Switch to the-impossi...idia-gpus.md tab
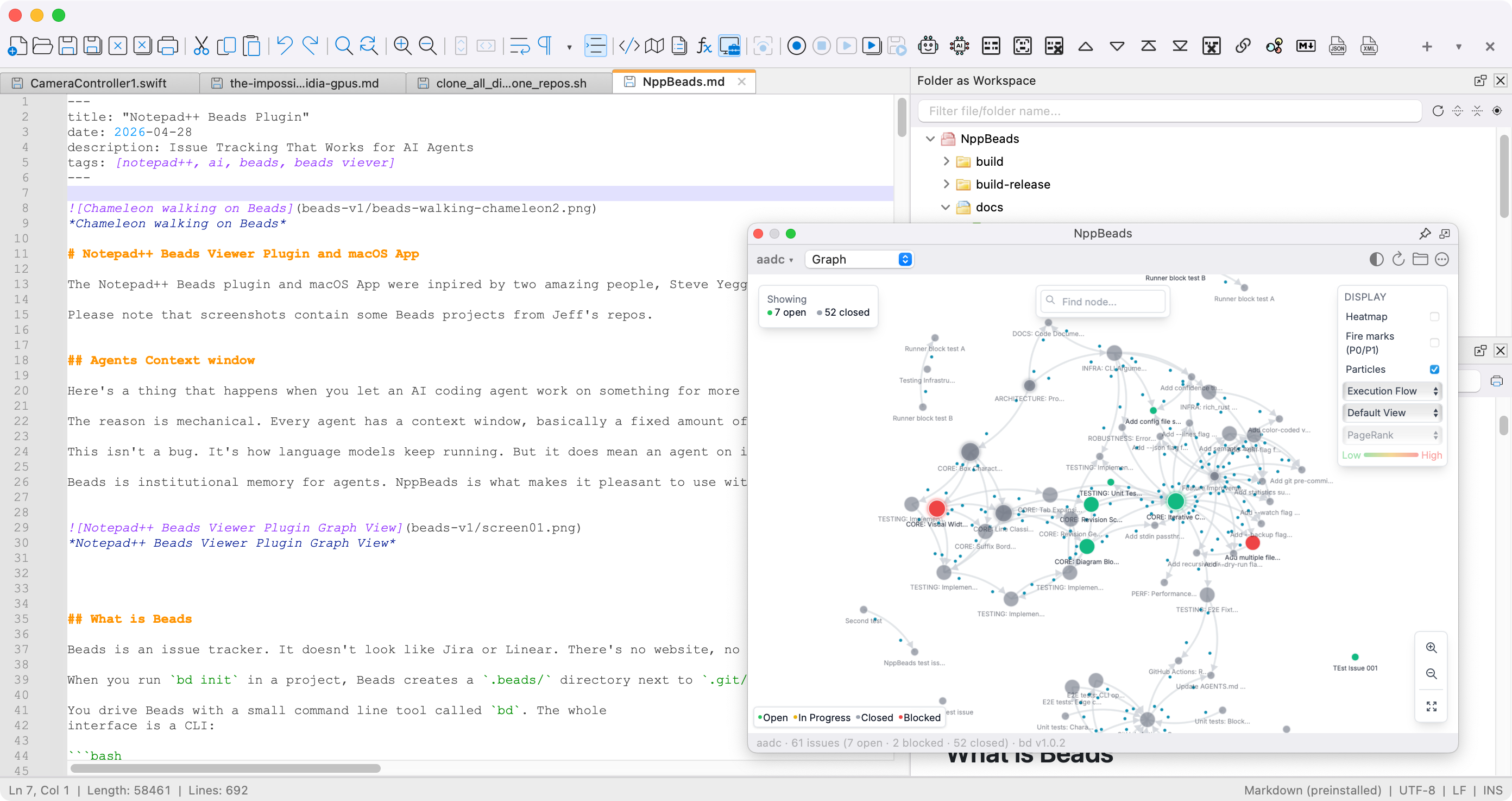1512x801 pixels. (303, 83)
